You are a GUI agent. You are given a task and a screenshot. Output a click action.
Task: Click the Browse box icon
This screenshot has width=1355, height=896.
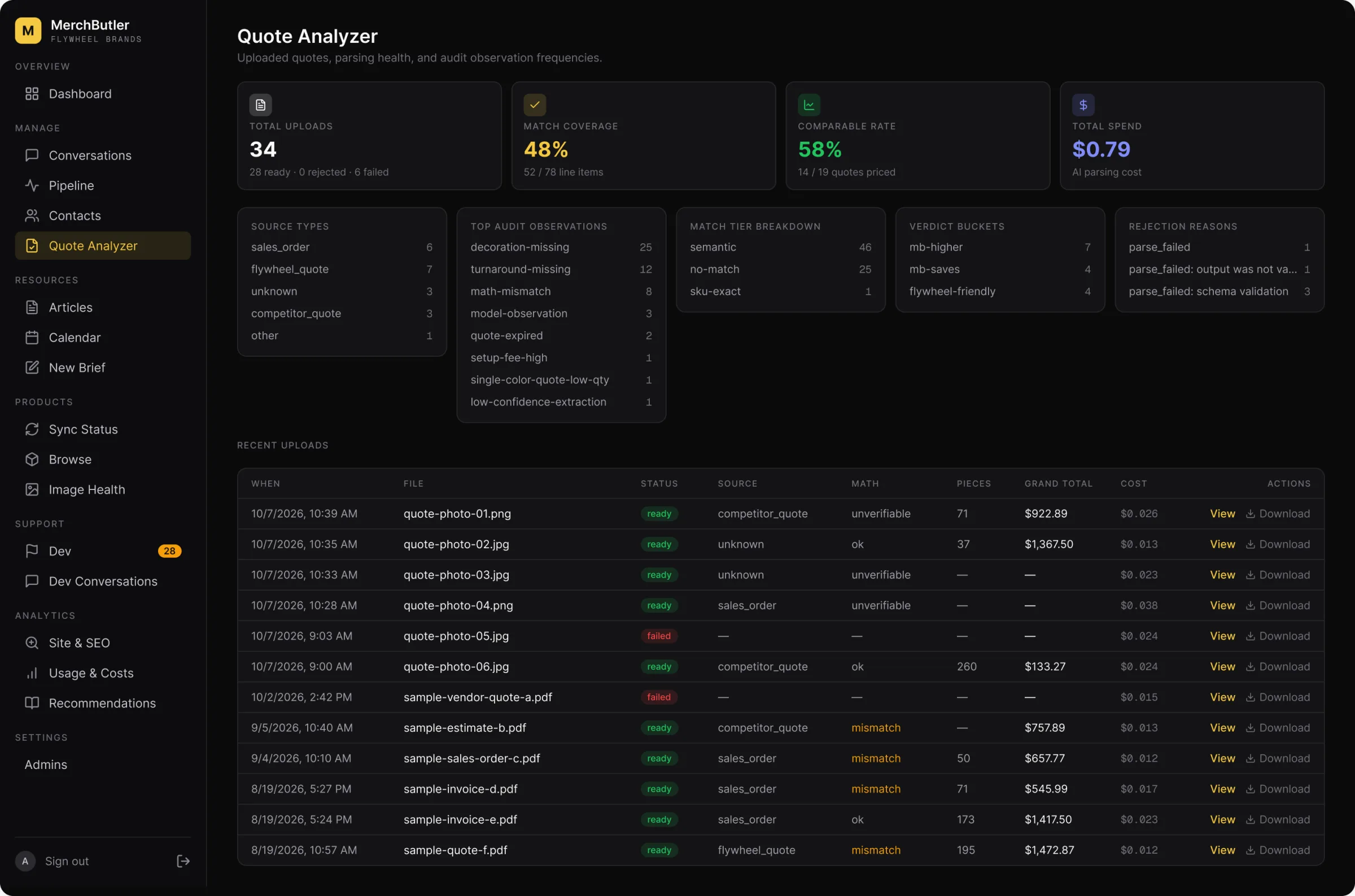click(x=32, y=460)
